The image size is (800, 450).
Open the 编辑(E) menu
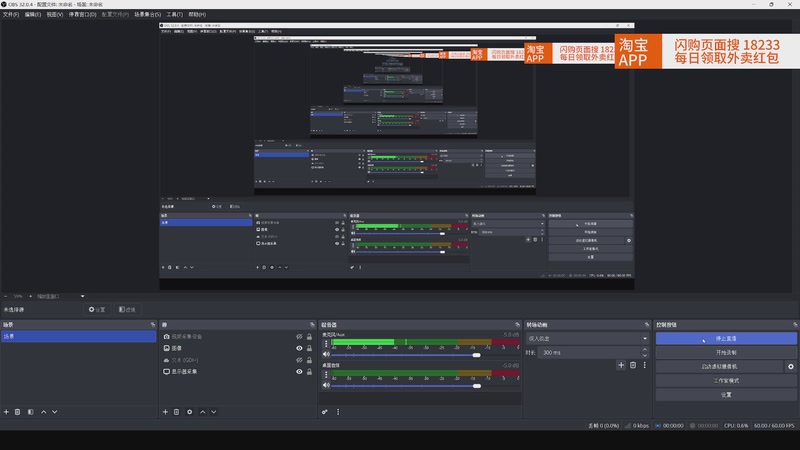(x=33, y=14)
